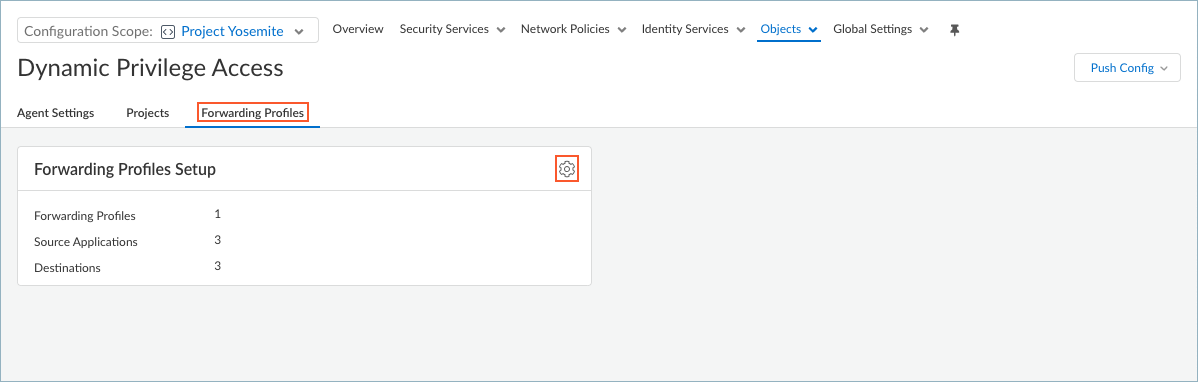Screen dimensions: 1198x382
Task: Click the Destinations count row
Action: coord(304,267)
